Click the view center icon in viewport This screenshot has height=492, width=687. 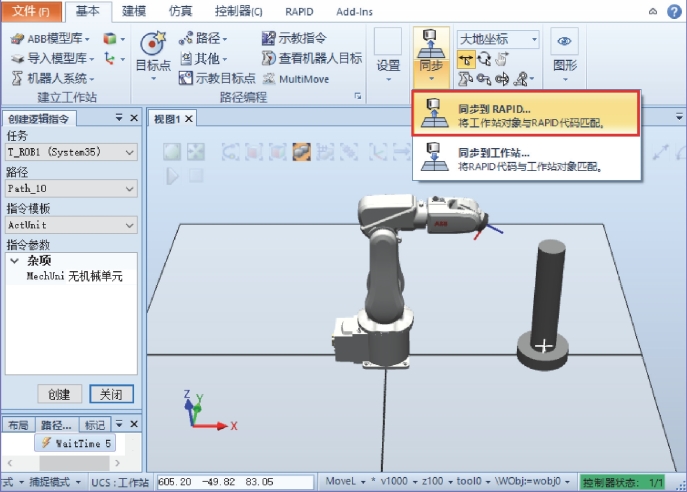point(195,152)
